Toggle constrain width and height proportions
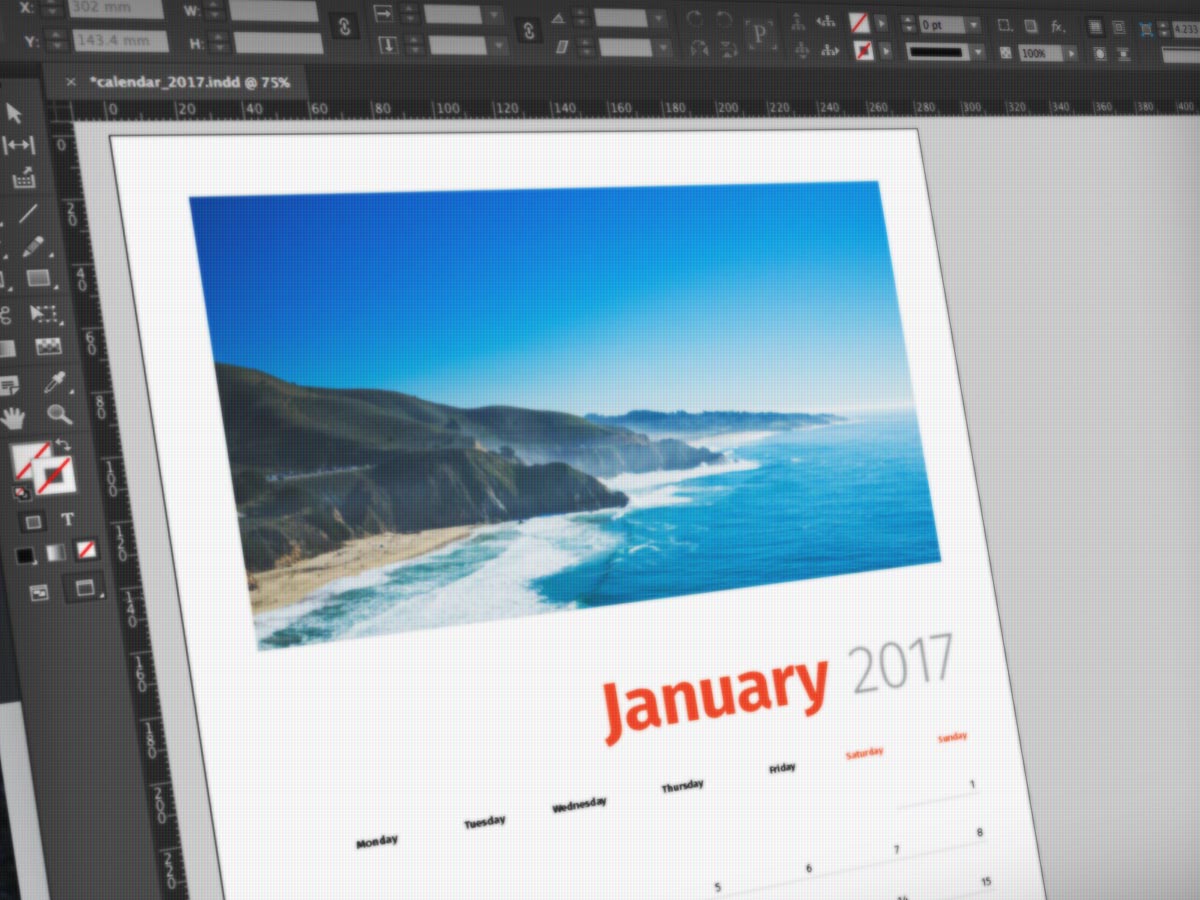Image resolution: width=1200 pixels, height=900 pixels. pyautogui.click(x=345, y=27)
